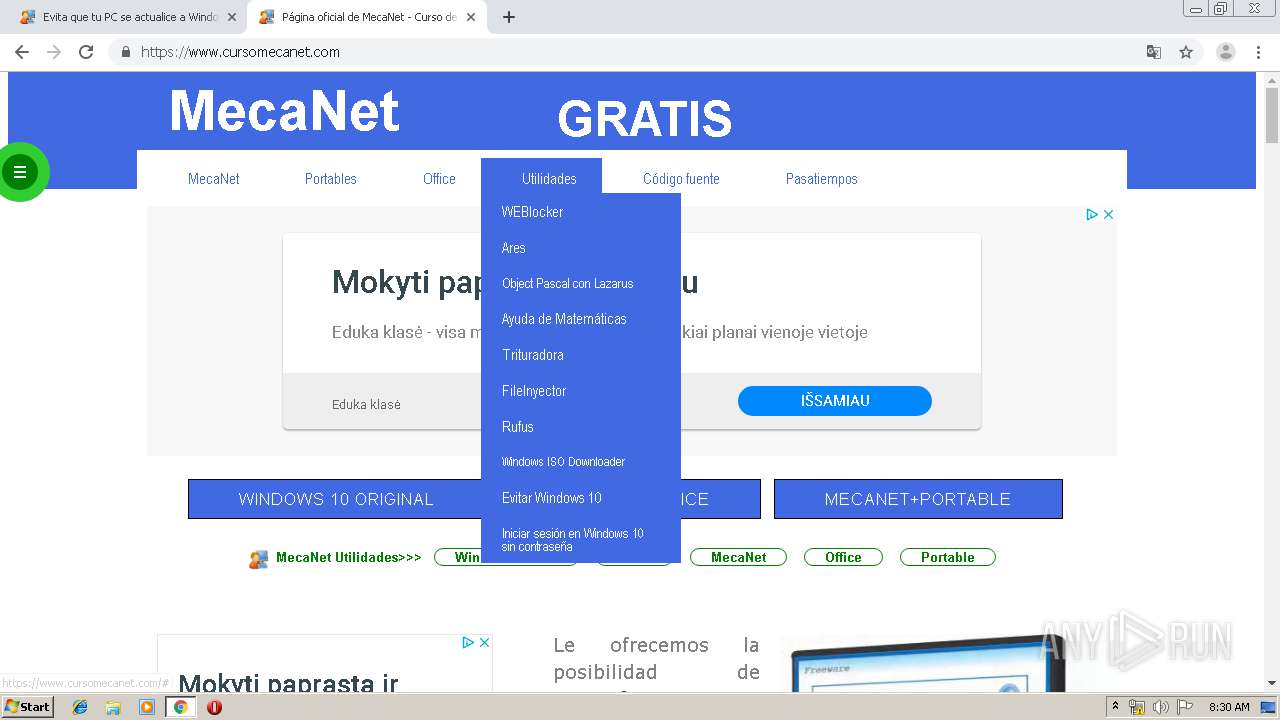Click the MecaNet Utilidades small logo icon
The height and width of the screenshot is (720, 1280).
pyautogui.click(x=259, y=559)
